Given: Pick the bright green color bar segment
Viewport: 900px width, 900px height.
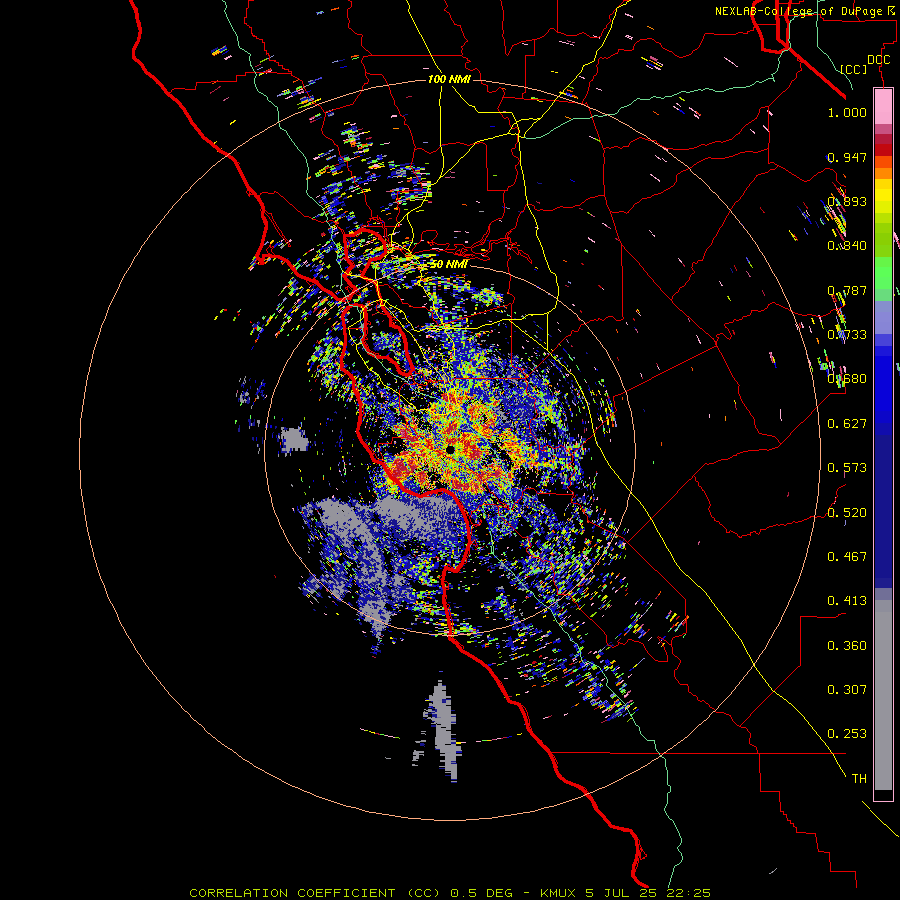Looking at the screenshot, I should (883, 273).
